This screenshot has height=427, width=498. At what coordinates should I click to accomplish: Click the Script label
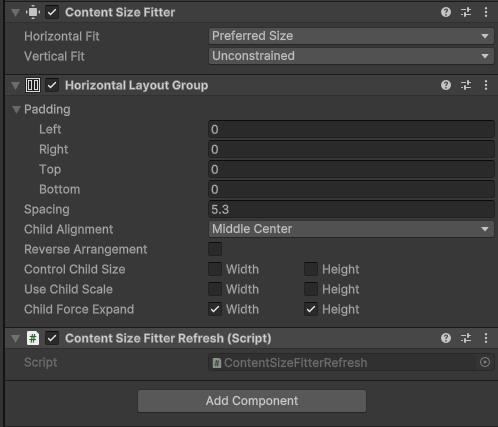41,363
